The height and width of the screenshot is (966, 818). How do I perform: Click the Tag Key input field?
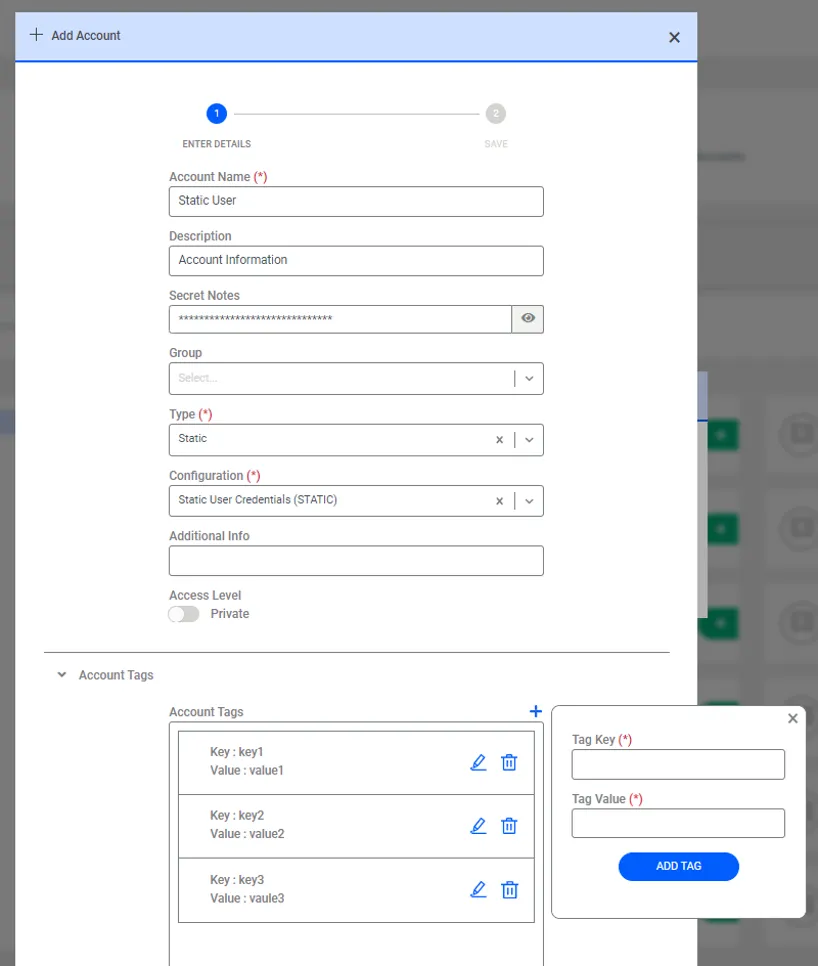coord(678,765)
